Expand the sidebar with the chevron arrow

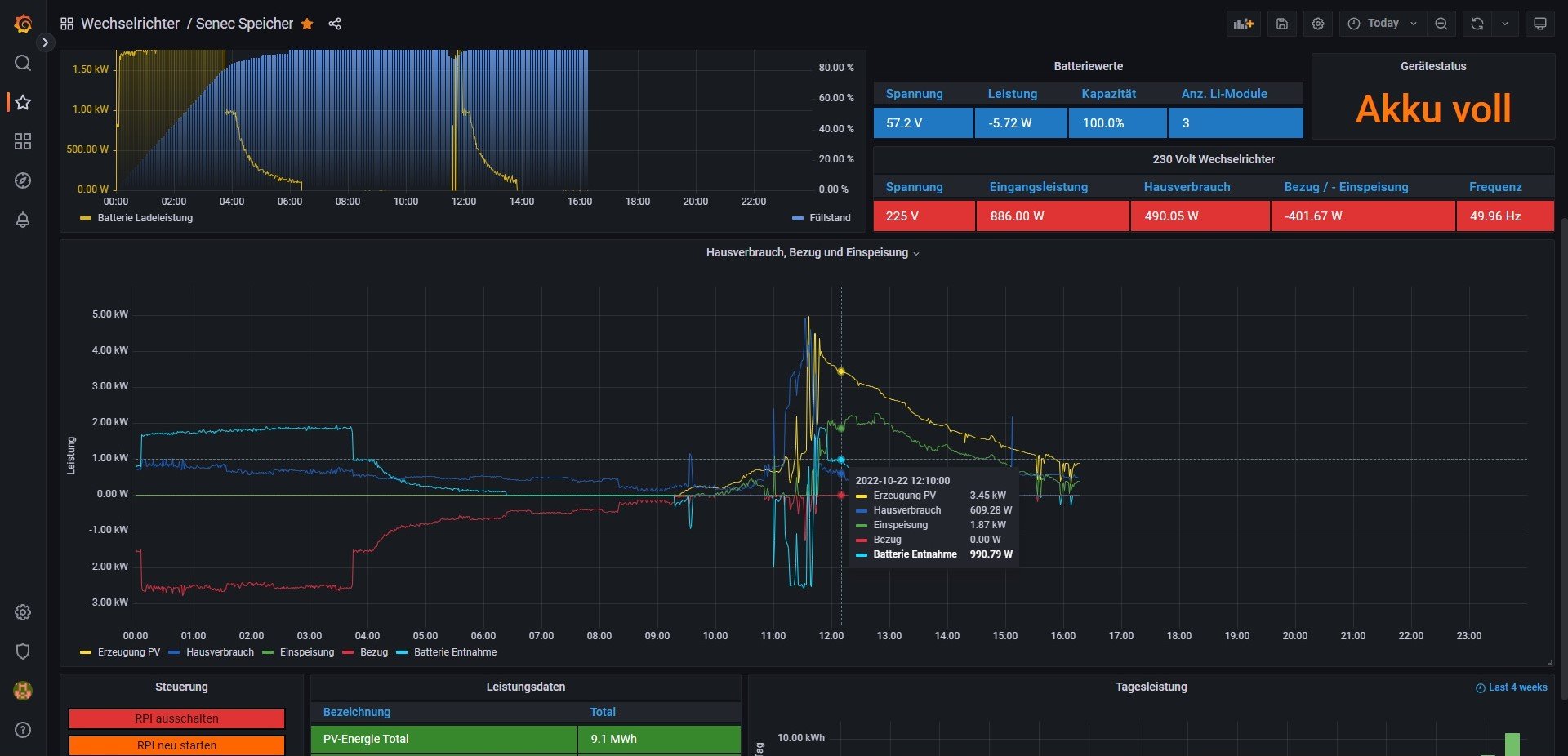46,42
